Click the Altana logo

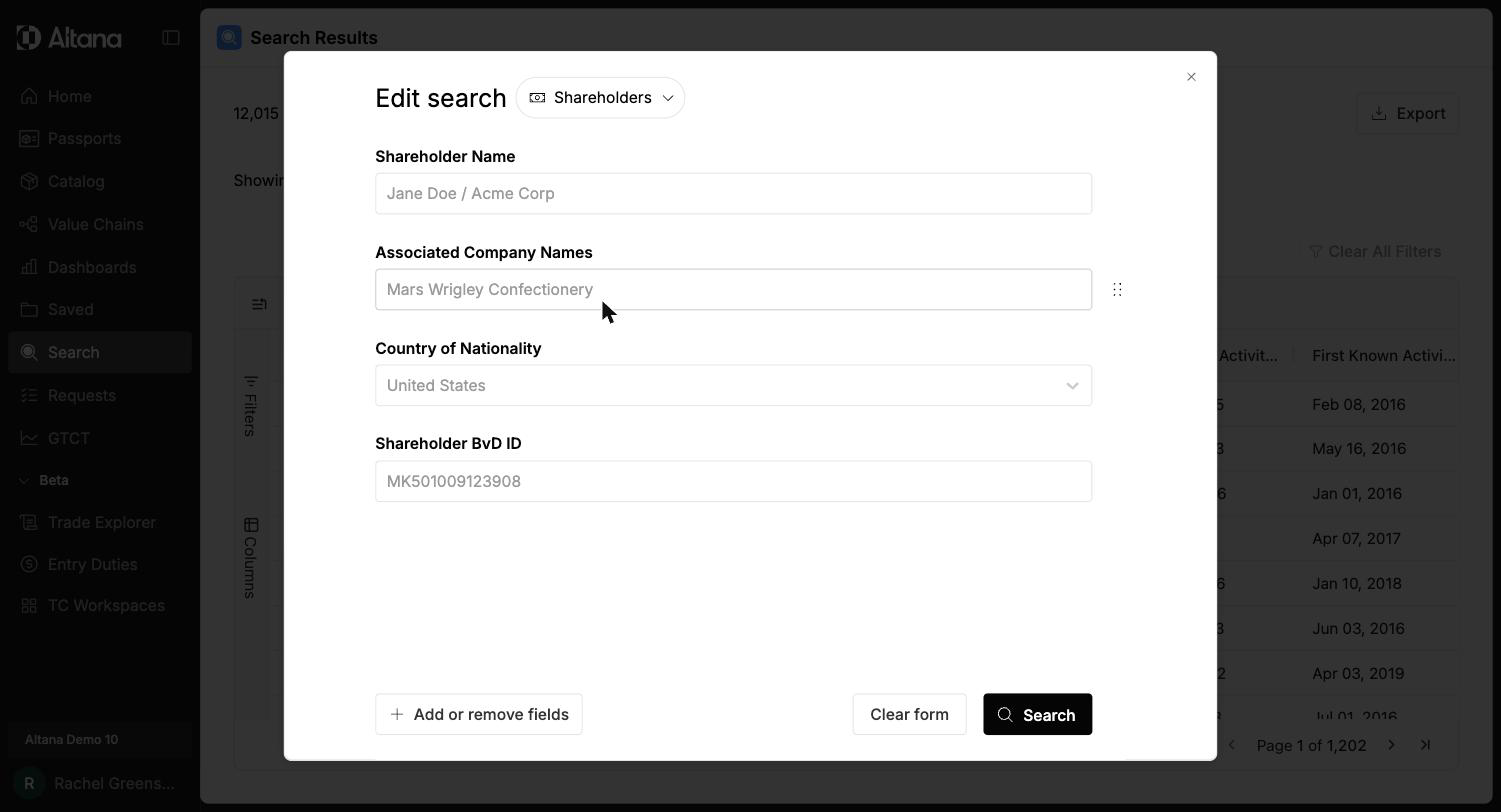pyautogui.click(x=69, y=38)
